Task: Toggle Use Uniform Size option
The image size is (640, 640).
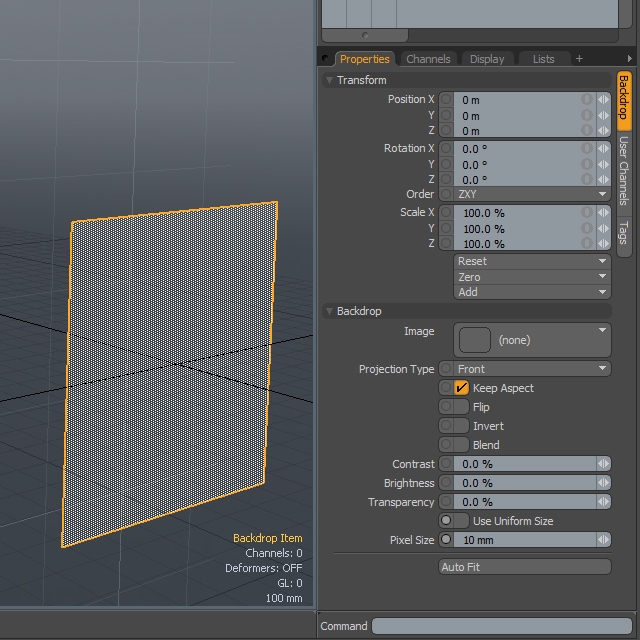Action: [x=461, y=520]
